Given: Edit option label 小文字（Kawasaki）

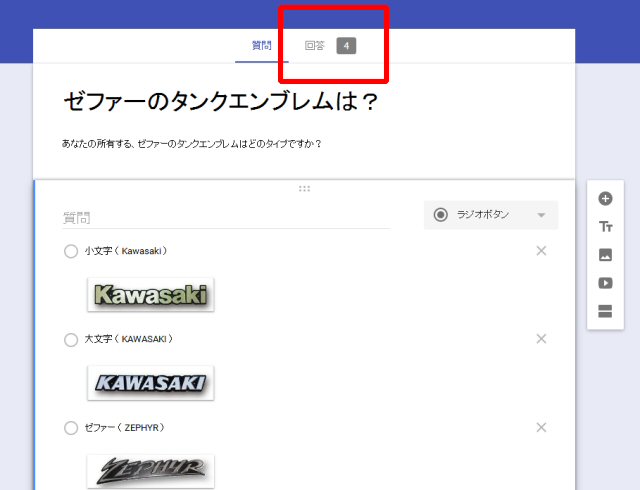Looking at the screenshot, I should point(126,251).
